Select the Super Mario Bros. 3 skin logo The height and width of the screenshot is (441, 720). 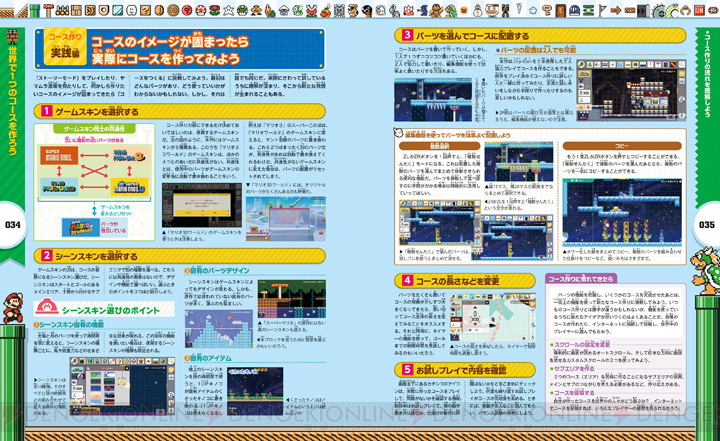pyautogui.click(x=129, y=156)
